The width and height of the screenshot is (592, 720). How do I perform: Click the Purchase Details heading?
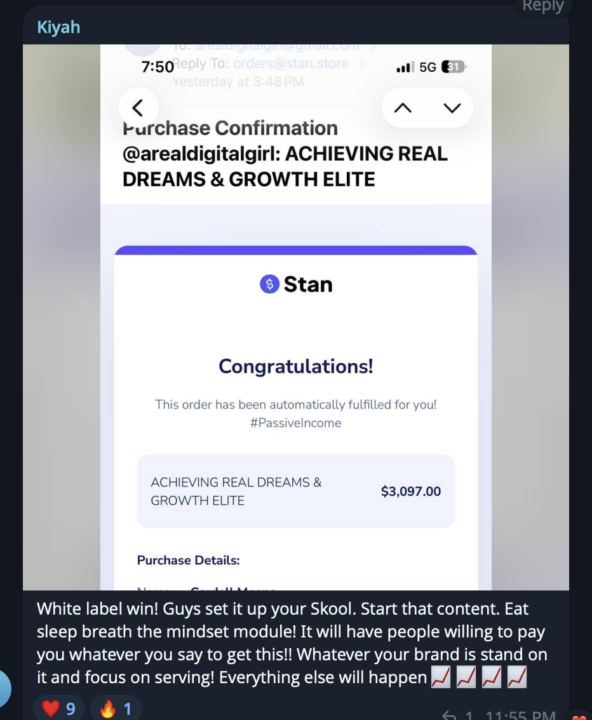[188, 560]
